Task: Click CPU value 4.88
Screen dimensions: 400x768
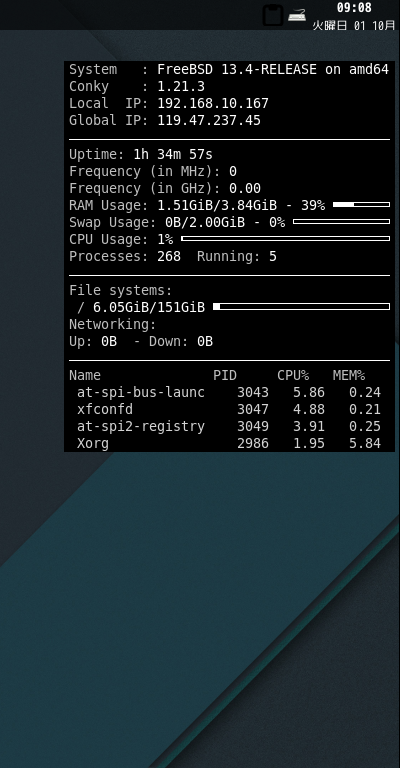Action: pyautogui.click(x=309, y=409)
